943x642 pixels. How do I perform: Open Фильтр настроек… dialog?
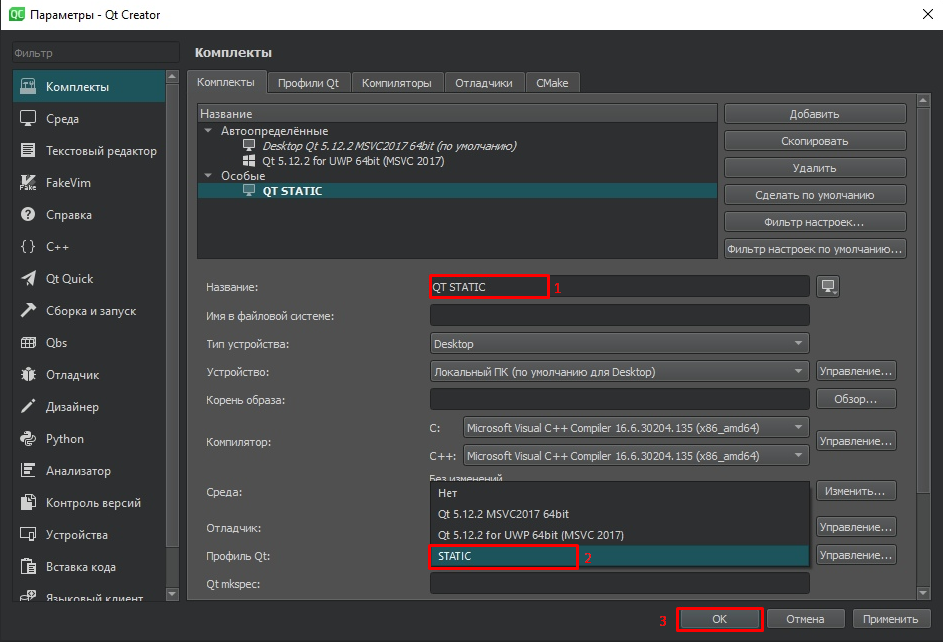(815, 222)
